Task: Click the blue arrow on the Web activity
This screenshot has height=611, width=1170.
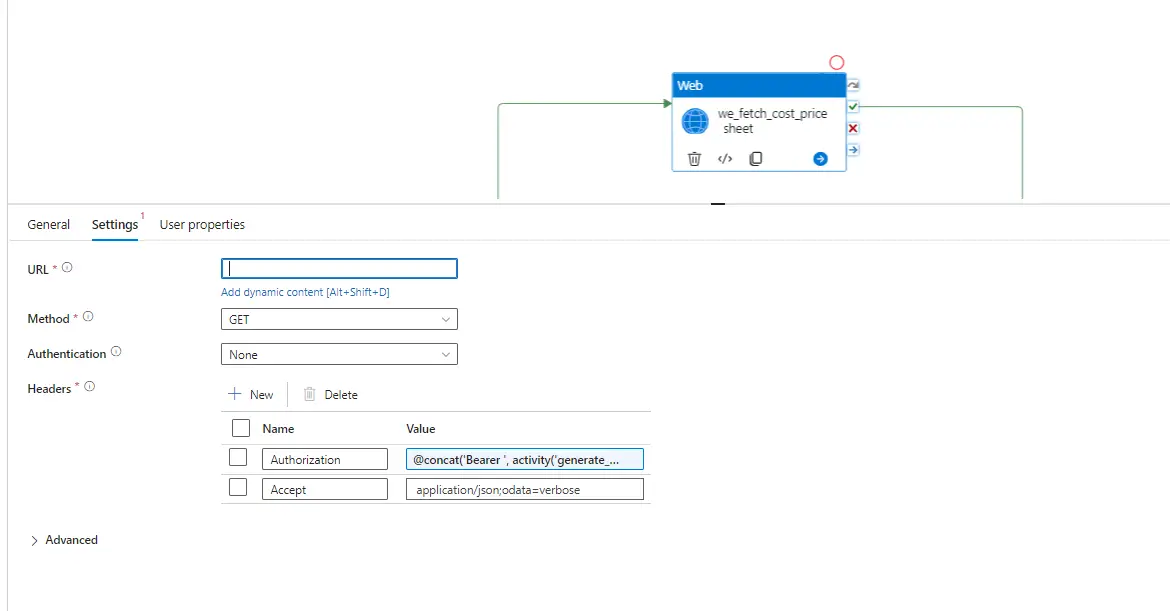Action: coord(819,157)
